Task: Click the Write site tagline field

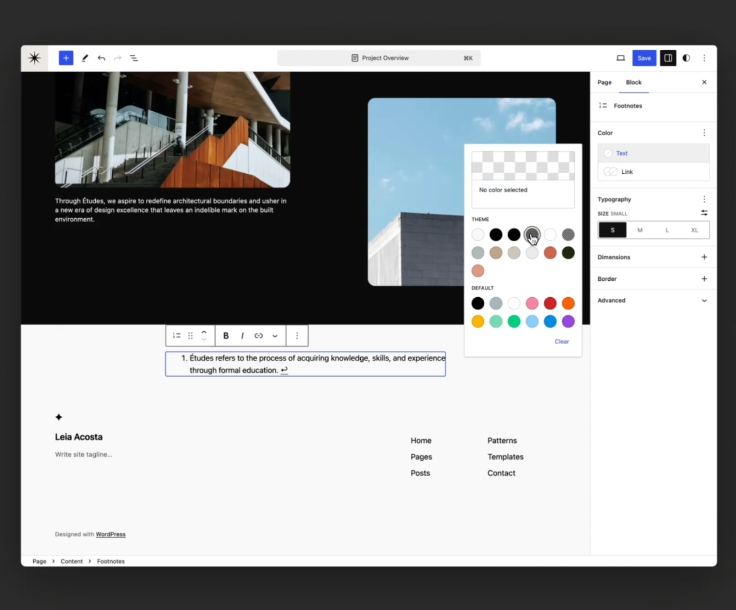Action: click(x=84, y=454)
